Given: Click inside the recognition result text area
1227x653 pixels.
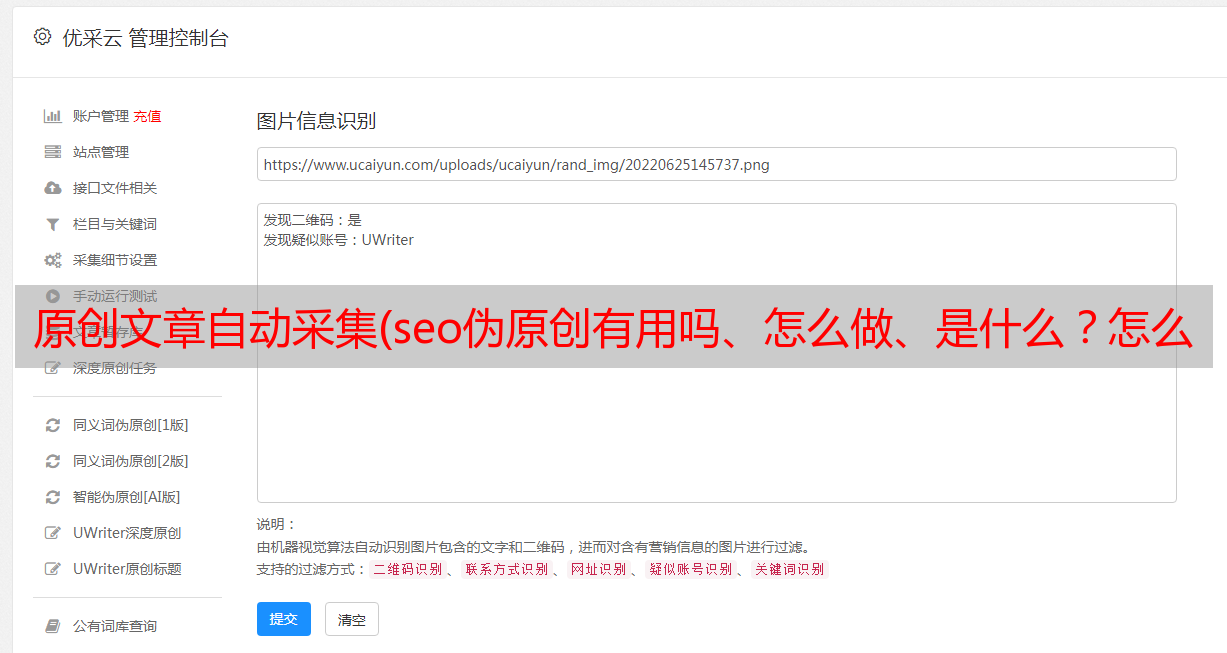Looking at the screenshot, I should (x=716, y=352).
